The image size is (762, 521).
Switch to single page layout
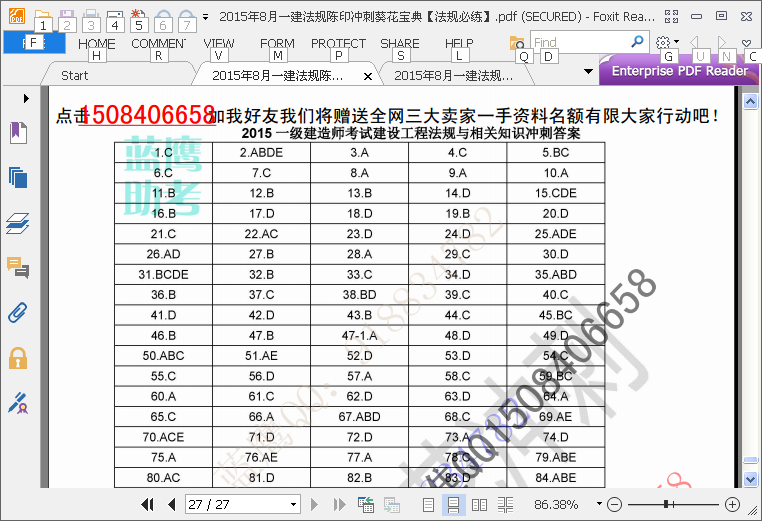point(429,505)
